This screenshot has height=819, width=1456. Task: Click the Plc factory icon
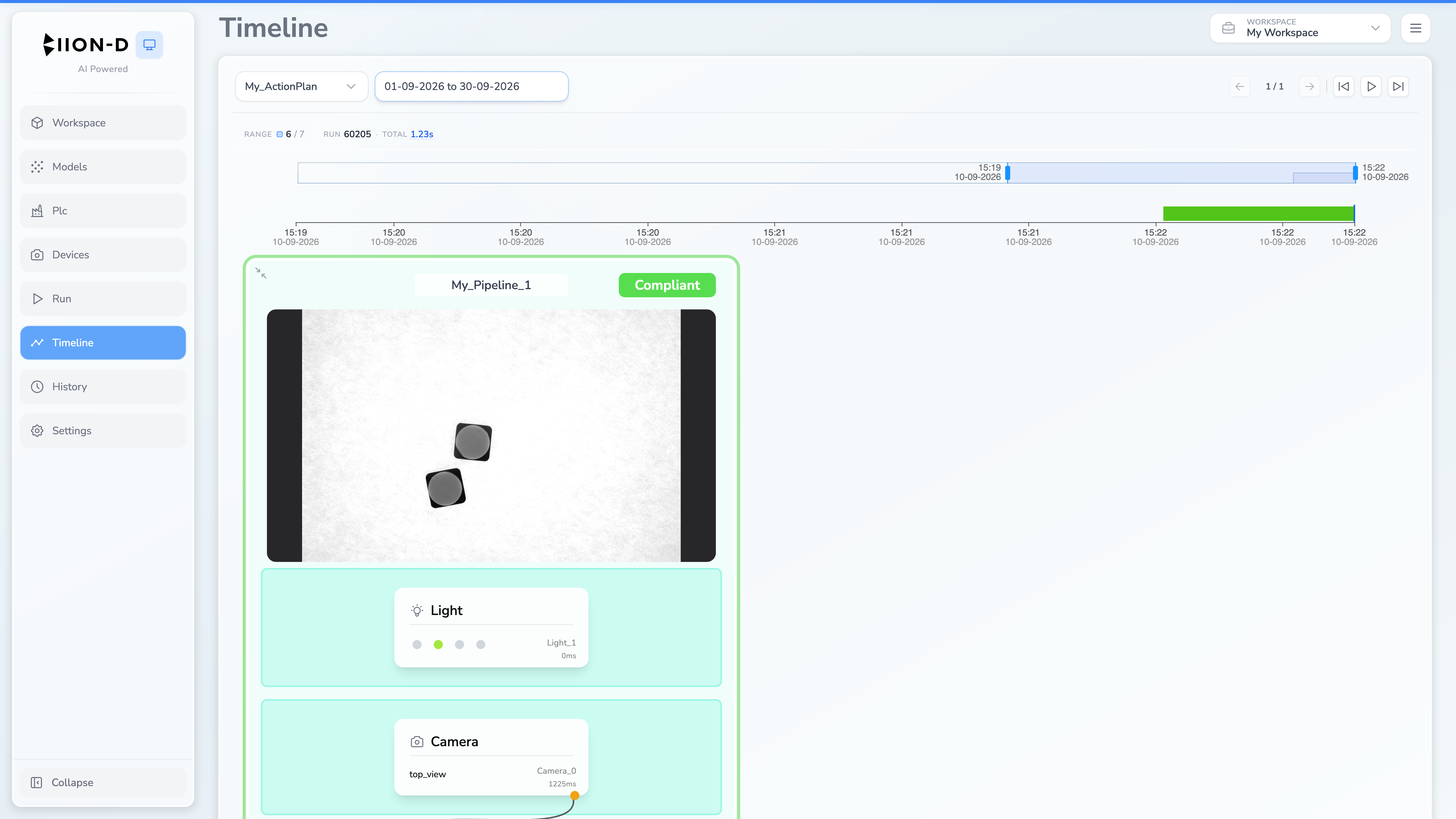coord(37,211)
